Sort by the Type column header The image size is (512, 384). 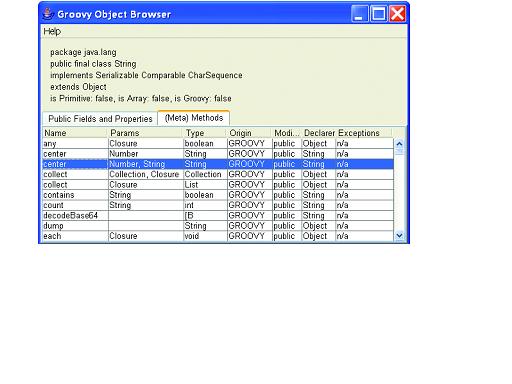[205, 133]
